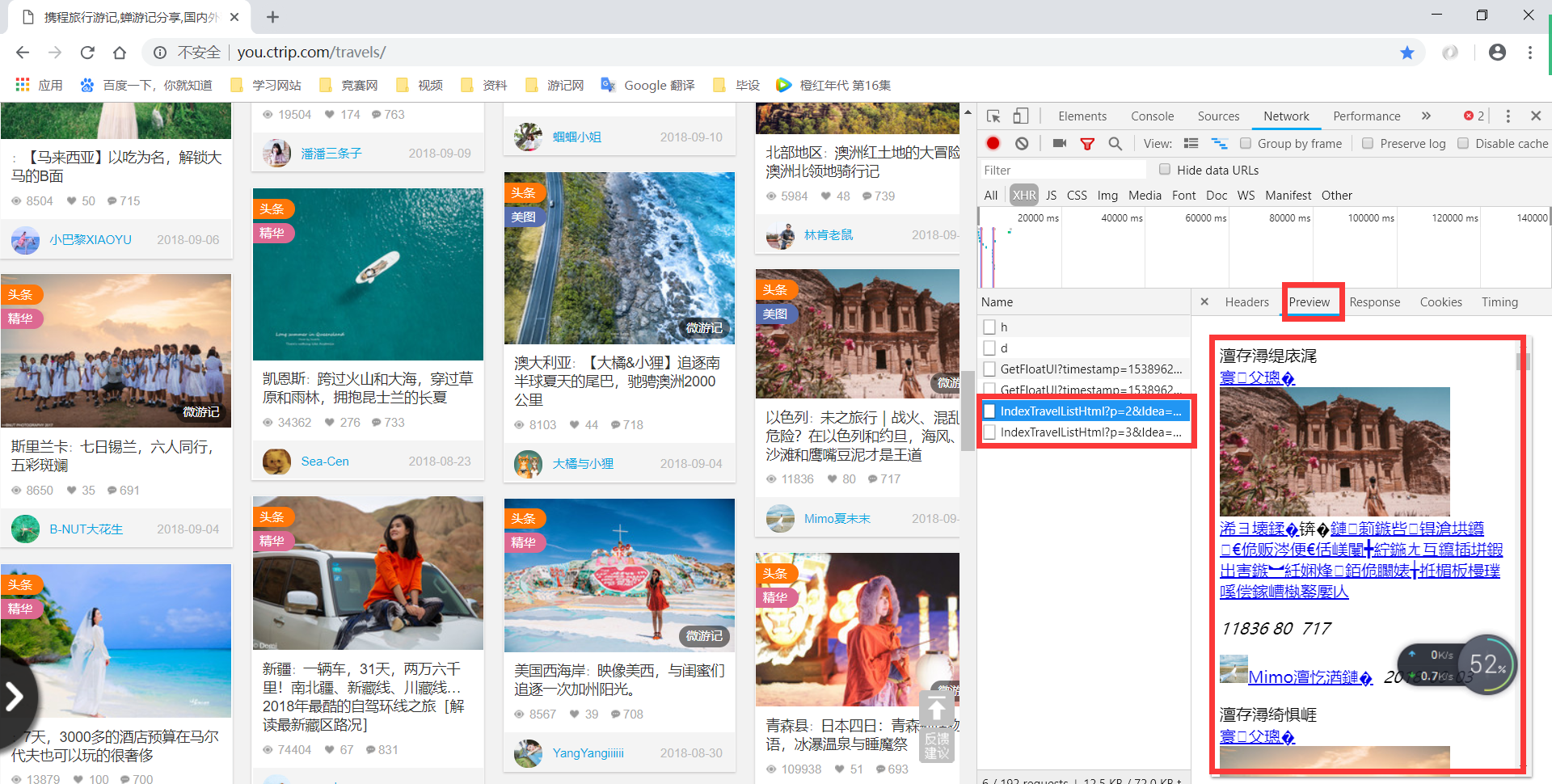Open the Chrome profile avatar

click(1497, 53)
